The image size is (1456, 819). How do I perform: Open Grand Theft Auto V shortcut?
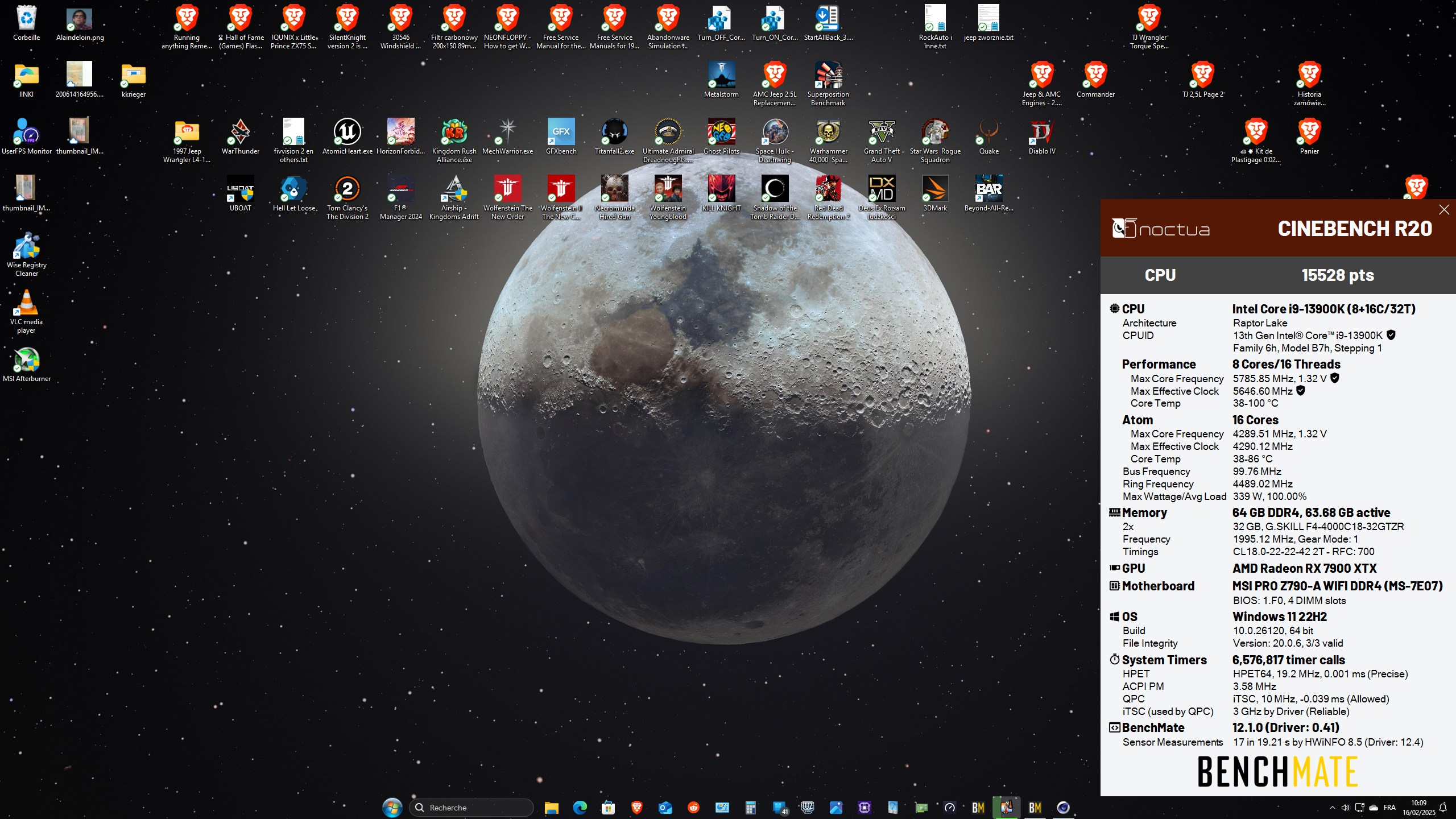882,141
